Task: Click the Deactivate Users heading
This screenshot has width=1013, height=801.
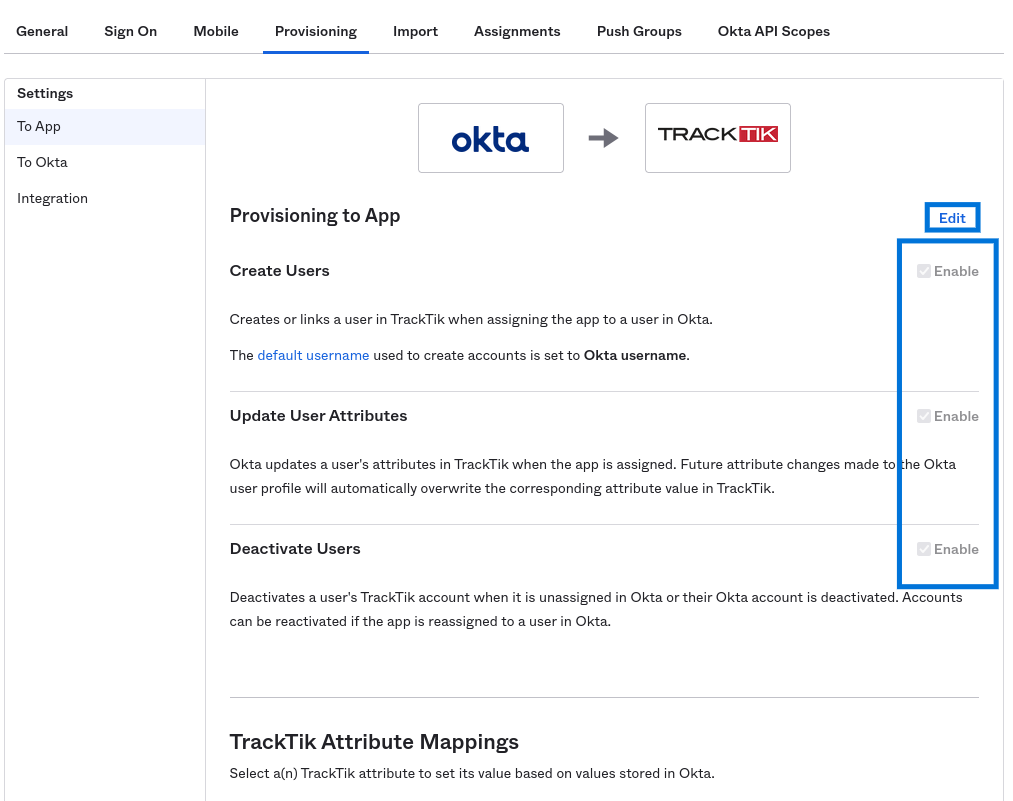Action: point(295,548)
